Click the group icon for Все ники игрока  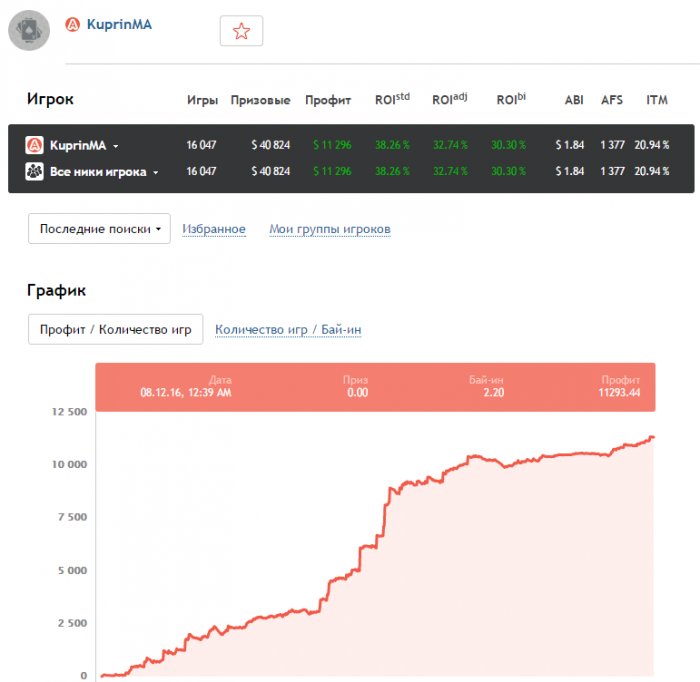pyautogui.click(x=34, y=171)
